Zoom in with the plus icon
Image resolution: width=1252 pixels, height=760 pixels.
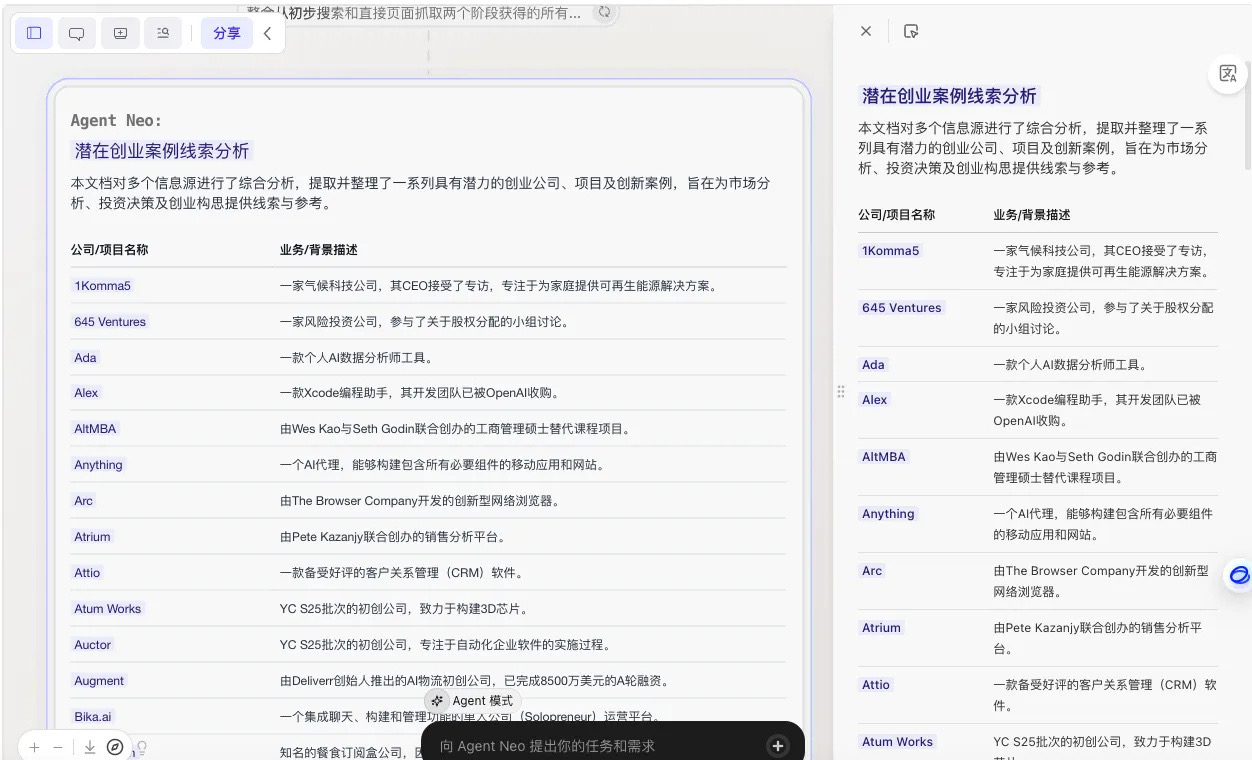click(x=34, y=747)
